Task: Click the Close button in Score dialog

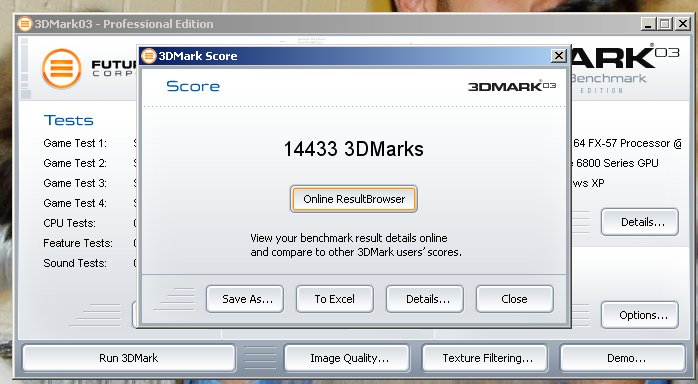Action: click(515, 299)
